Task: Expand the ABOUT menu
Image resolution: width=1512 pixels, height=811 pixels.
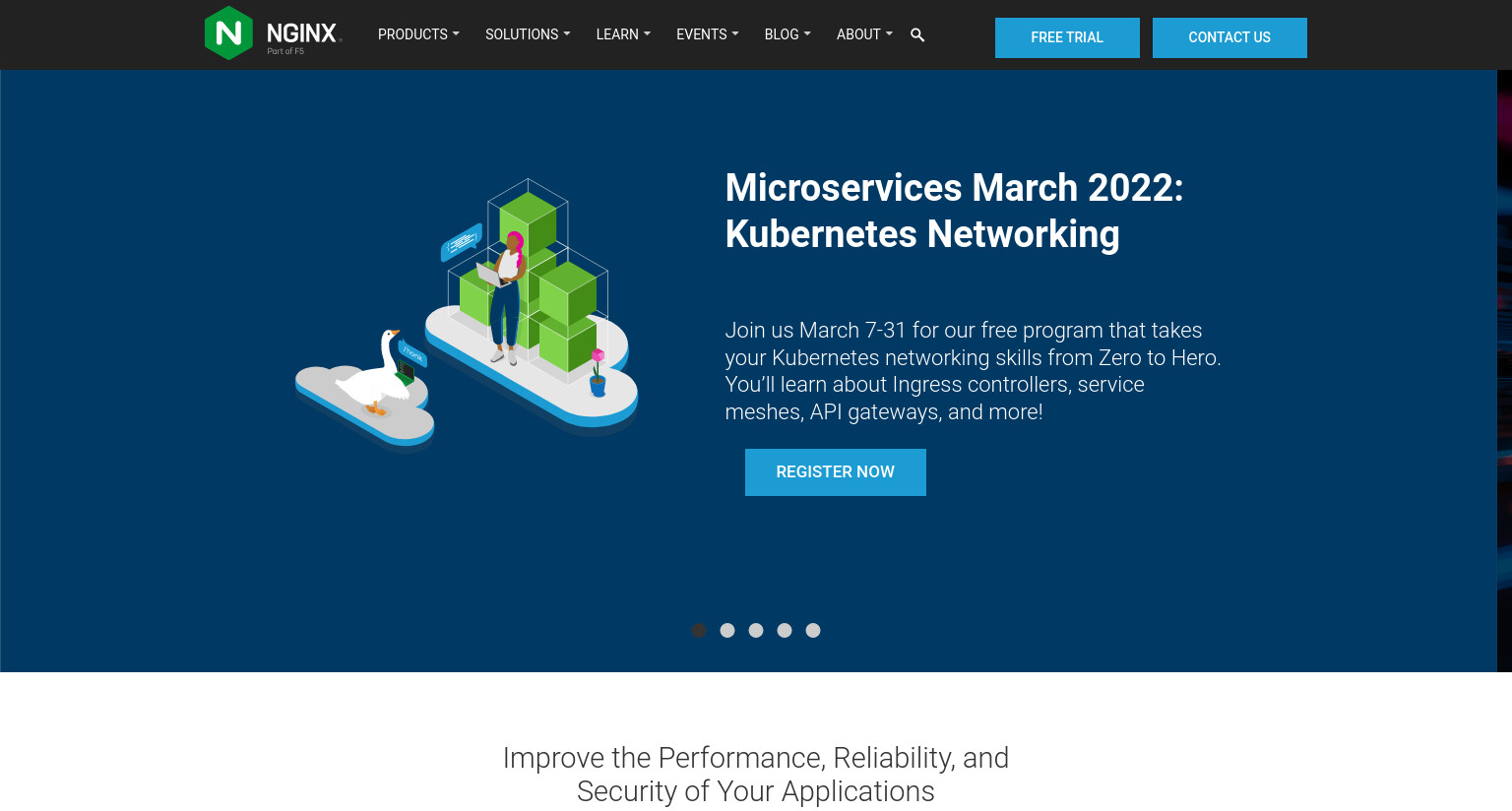Action: tap(864, 34)
